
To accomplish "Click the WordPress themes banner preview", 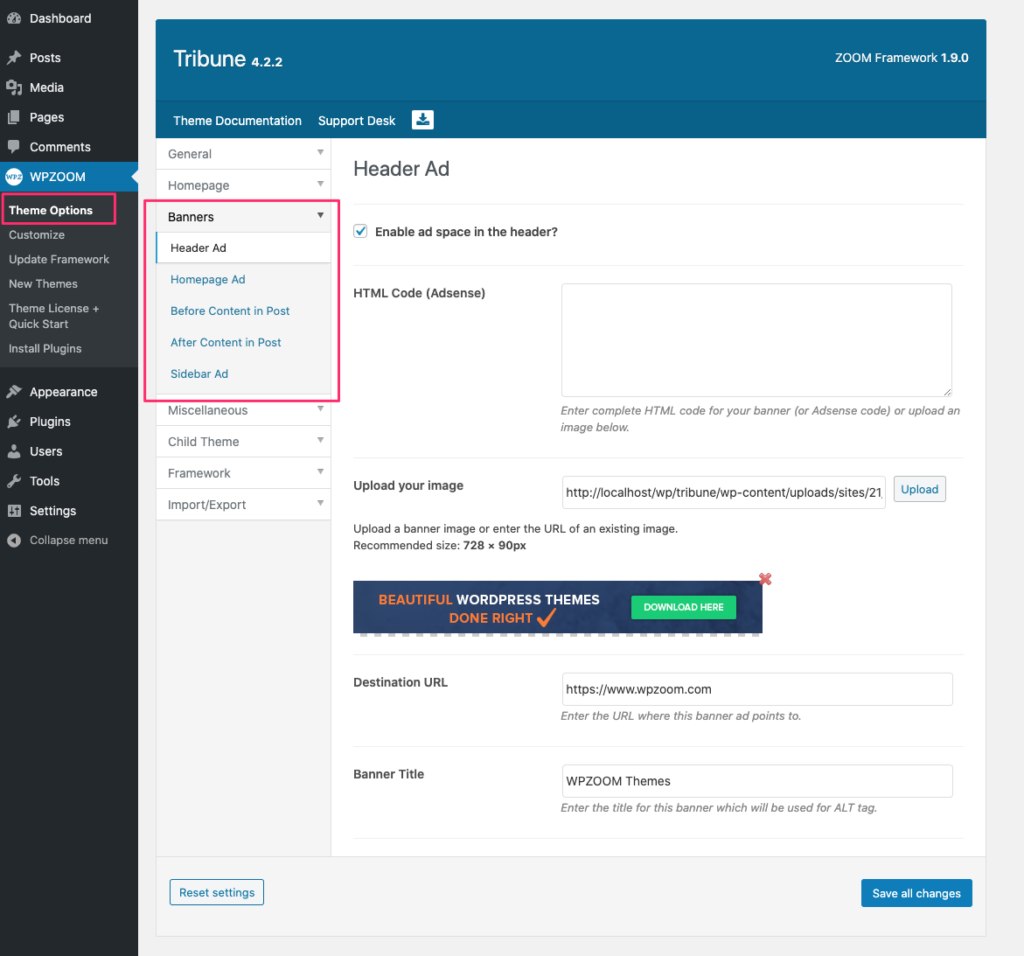I will pyautogui.click(x=558, y=607).
